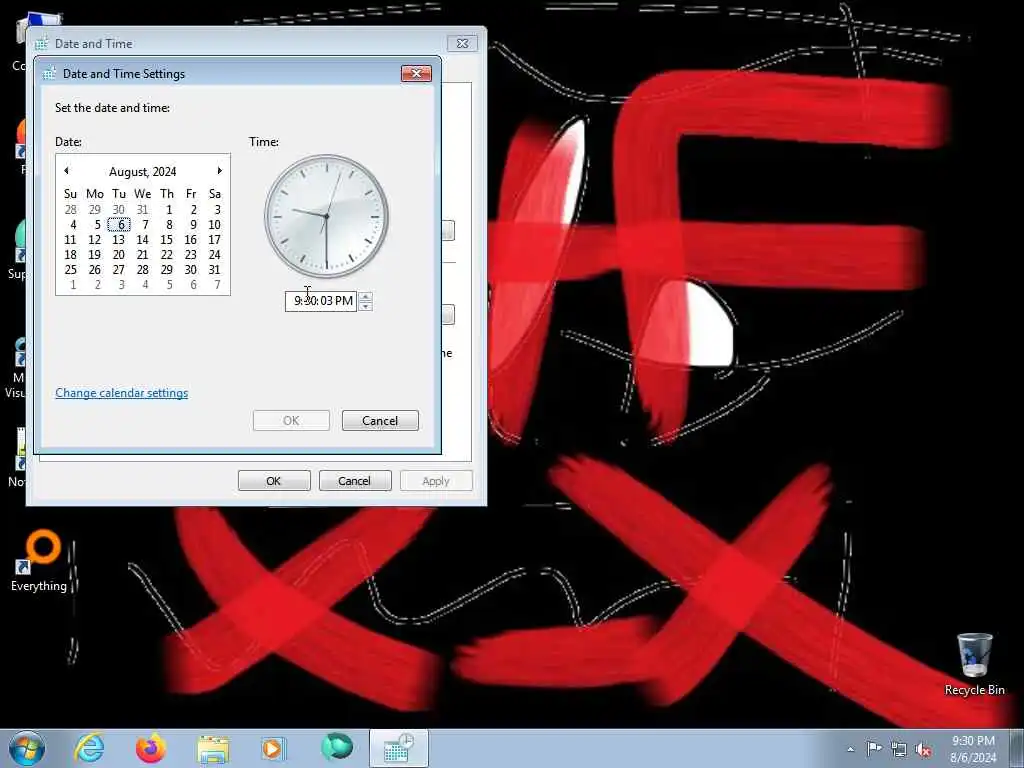Select August 19 in the calendar
1024x768 pixels.
[94, 255]
